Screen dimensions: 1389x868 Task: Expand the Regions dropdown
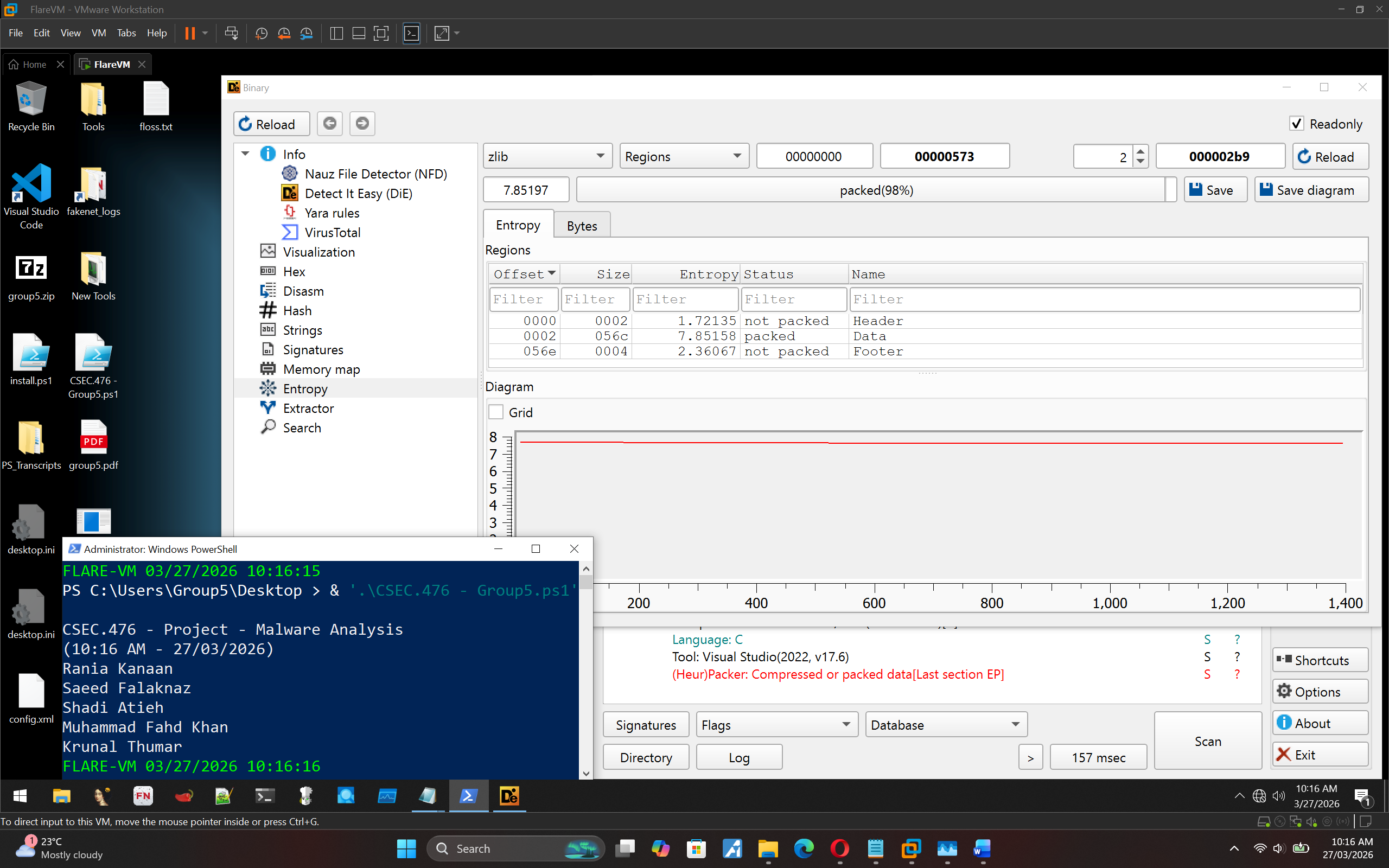pos(683,156)
